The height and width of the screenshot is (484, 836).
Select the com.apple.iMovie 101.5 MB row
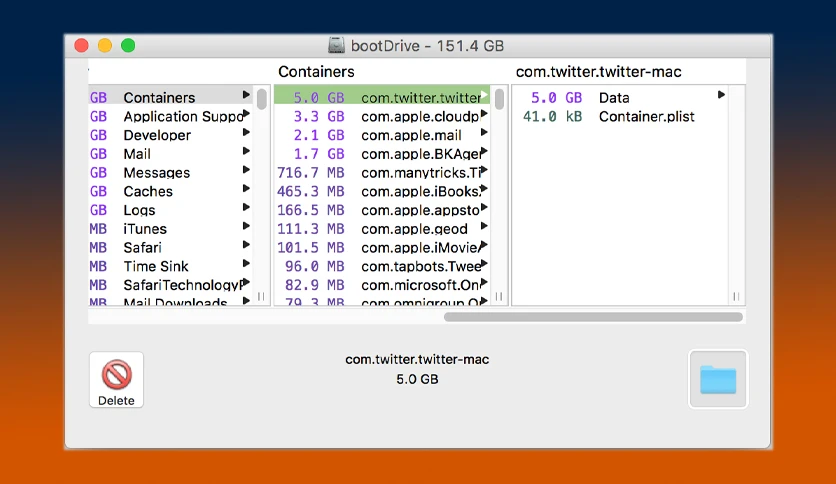coord(382,247)
